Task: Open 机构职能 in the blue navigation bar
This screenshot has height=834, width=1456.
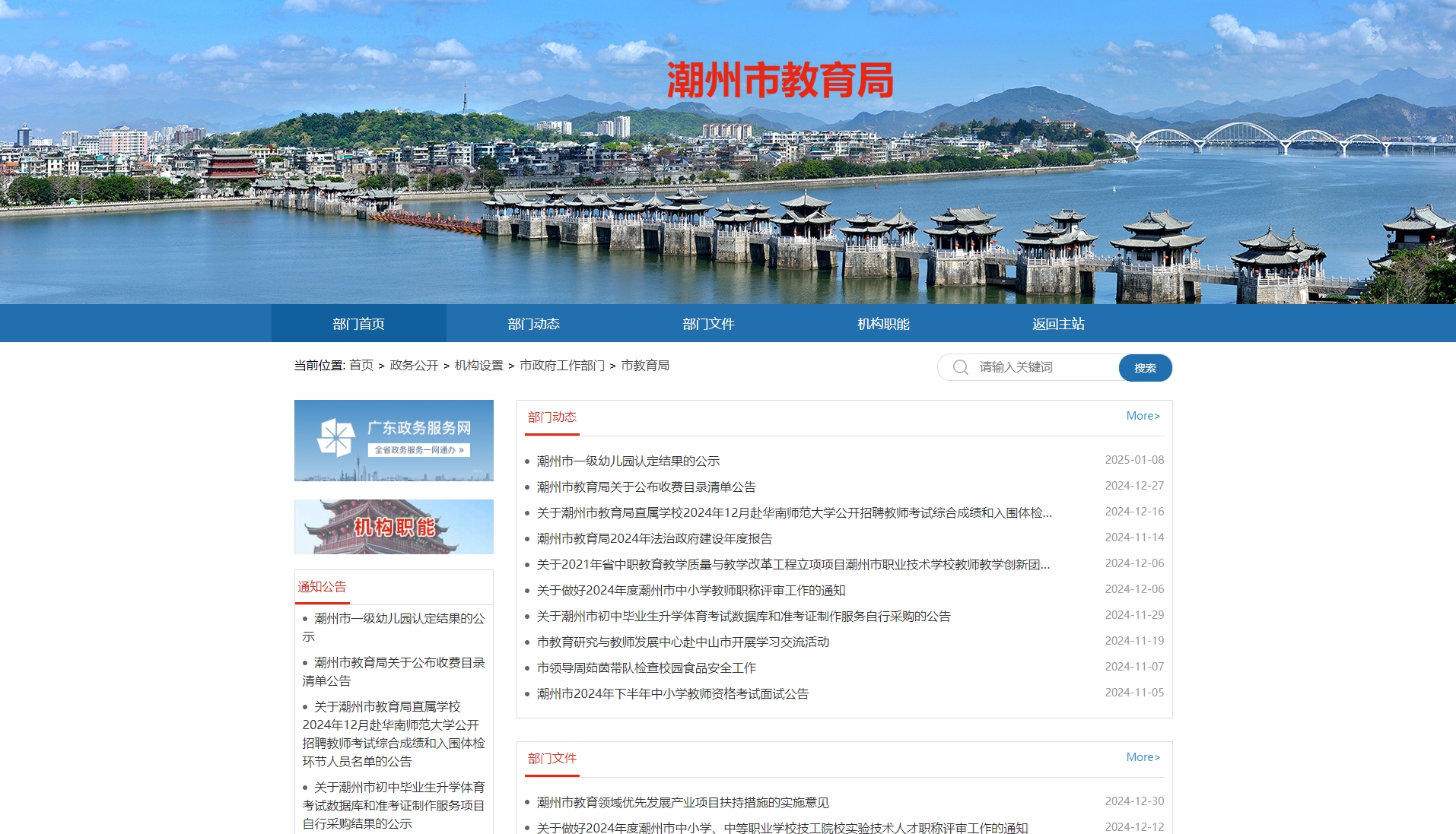Action: point(883,324)
